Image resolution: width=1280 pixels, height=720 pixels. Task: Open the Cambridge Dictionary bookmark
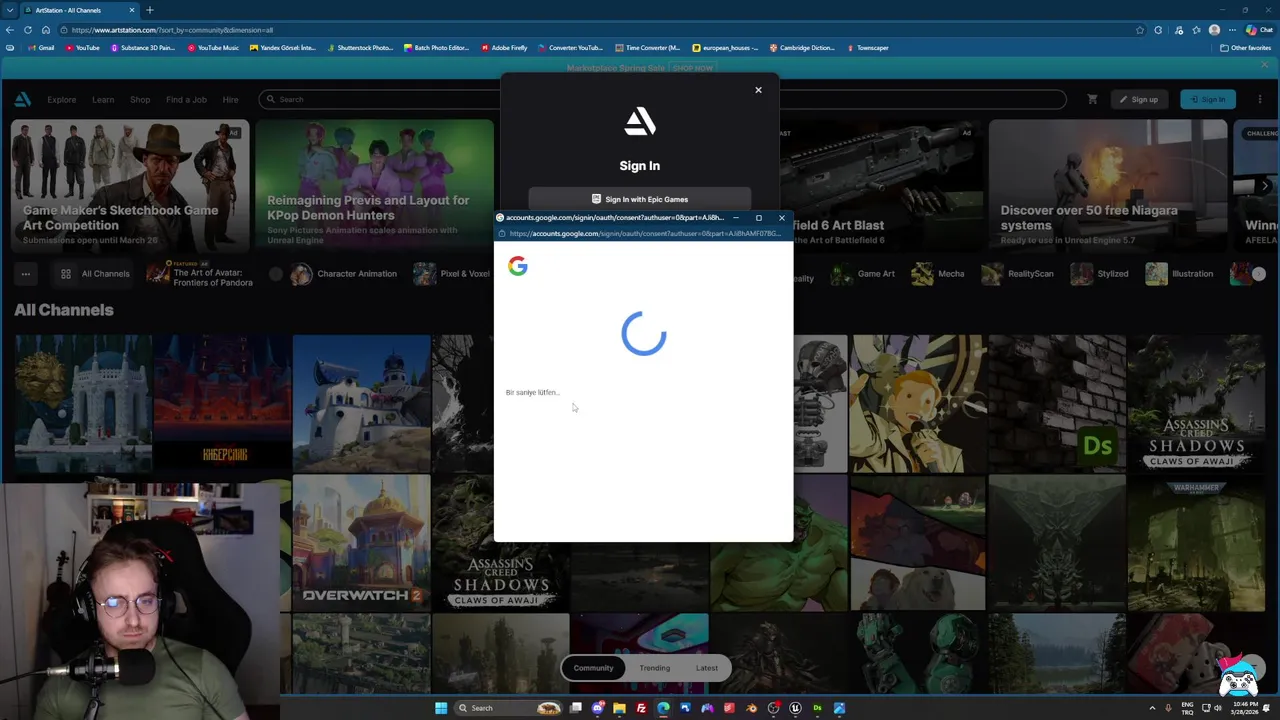(802, 48)
